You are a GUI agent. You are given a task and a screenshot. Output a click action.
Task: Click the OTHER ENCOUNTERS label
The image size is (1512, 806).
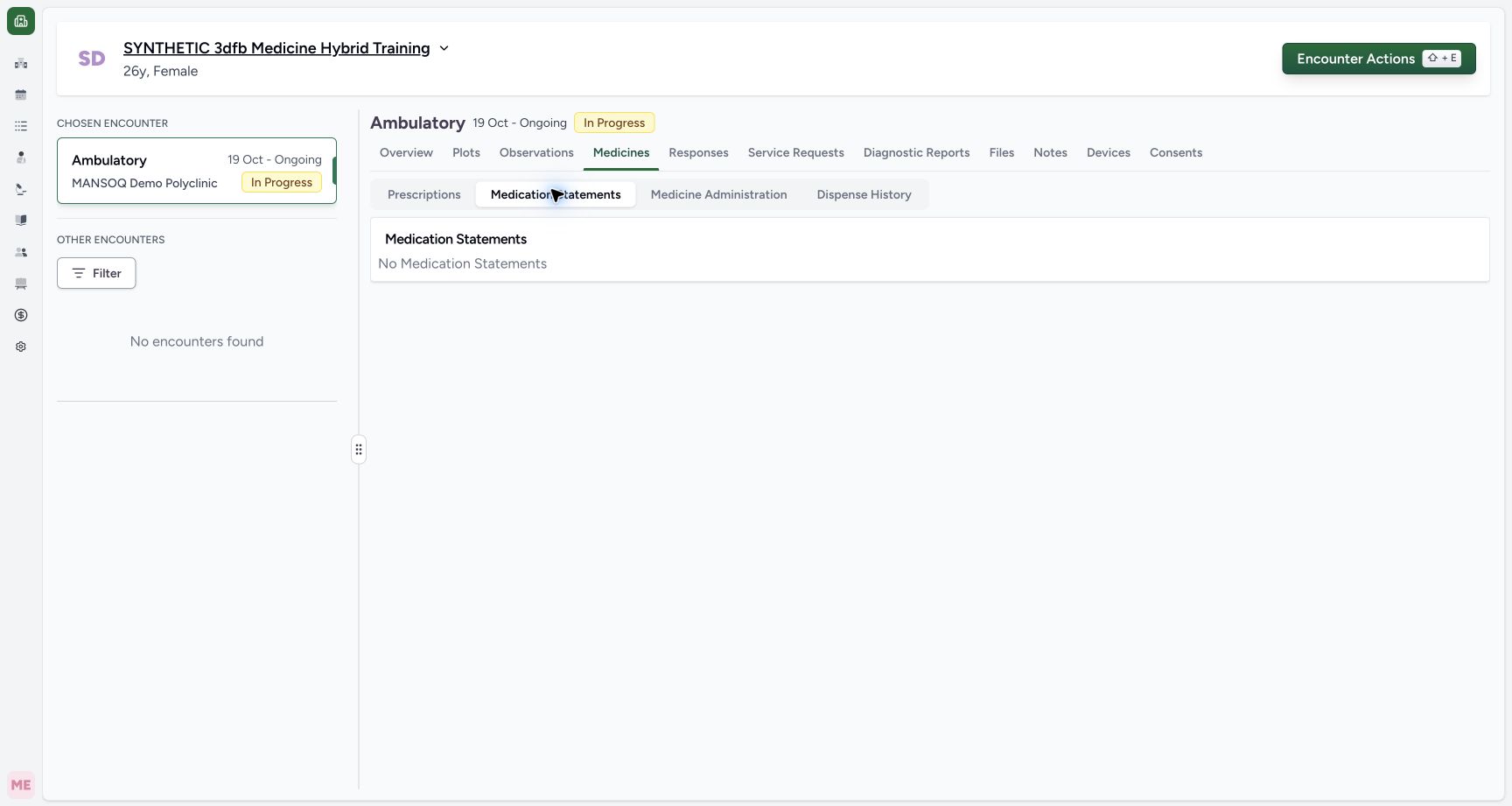(x=110, y=240)
